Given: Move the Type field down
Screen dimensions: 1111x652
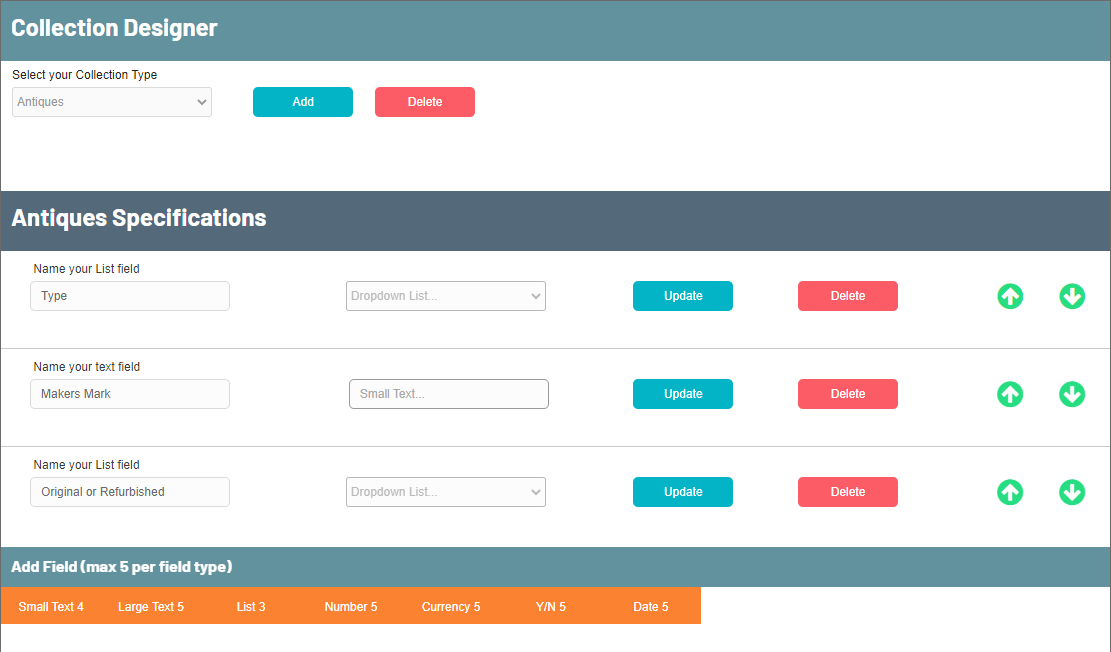Looking at the screenshot, I should pyautogui.click(x=1072, y=296).
